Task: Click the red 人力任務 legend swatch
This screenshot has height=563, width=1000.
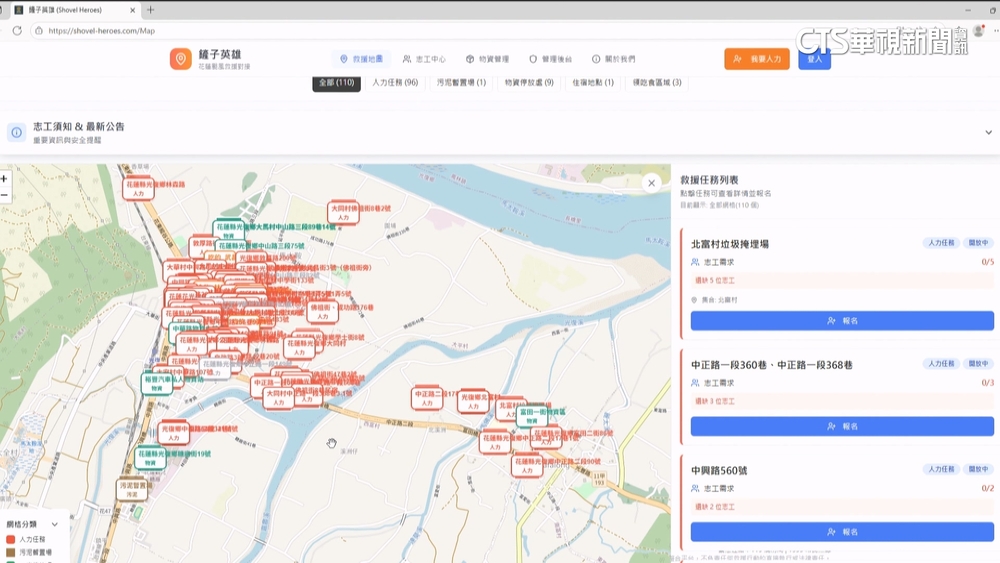Action: [x=10, y=539]
